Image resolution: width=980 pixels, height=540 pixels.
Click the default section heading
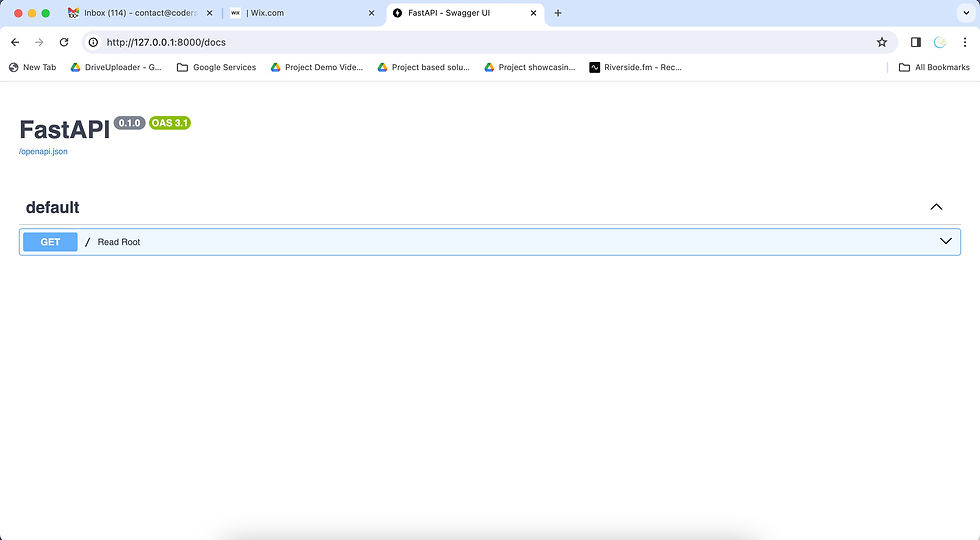pyautogui.click(x=52, y=208)
